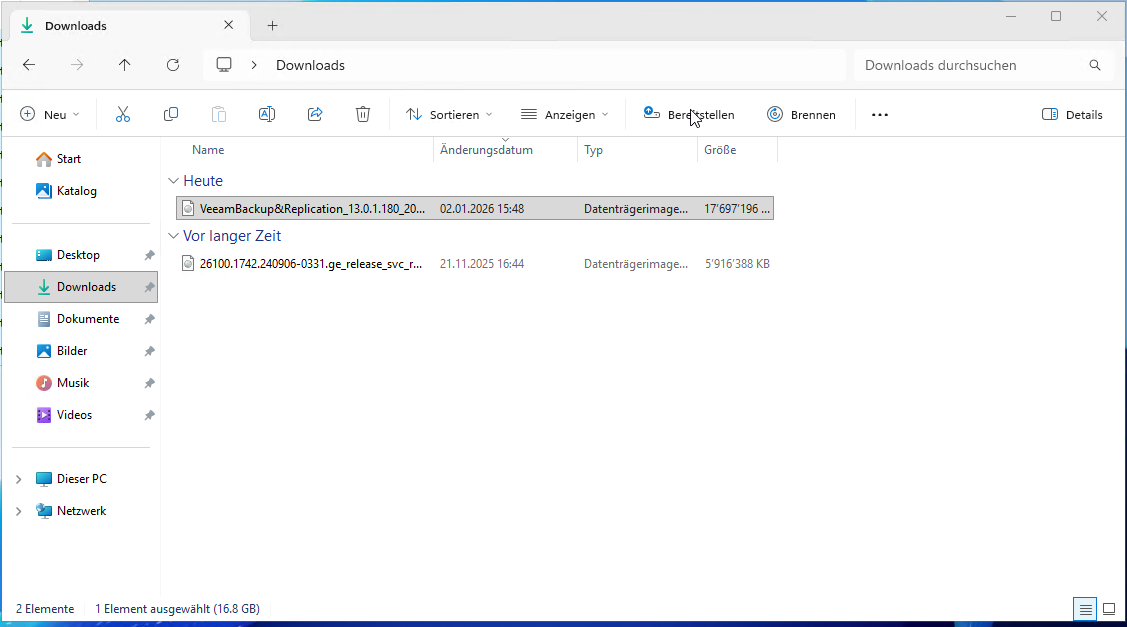Click the Downloads durchsuchen search field
1127x627 pixels.
(x=970, y=65)
